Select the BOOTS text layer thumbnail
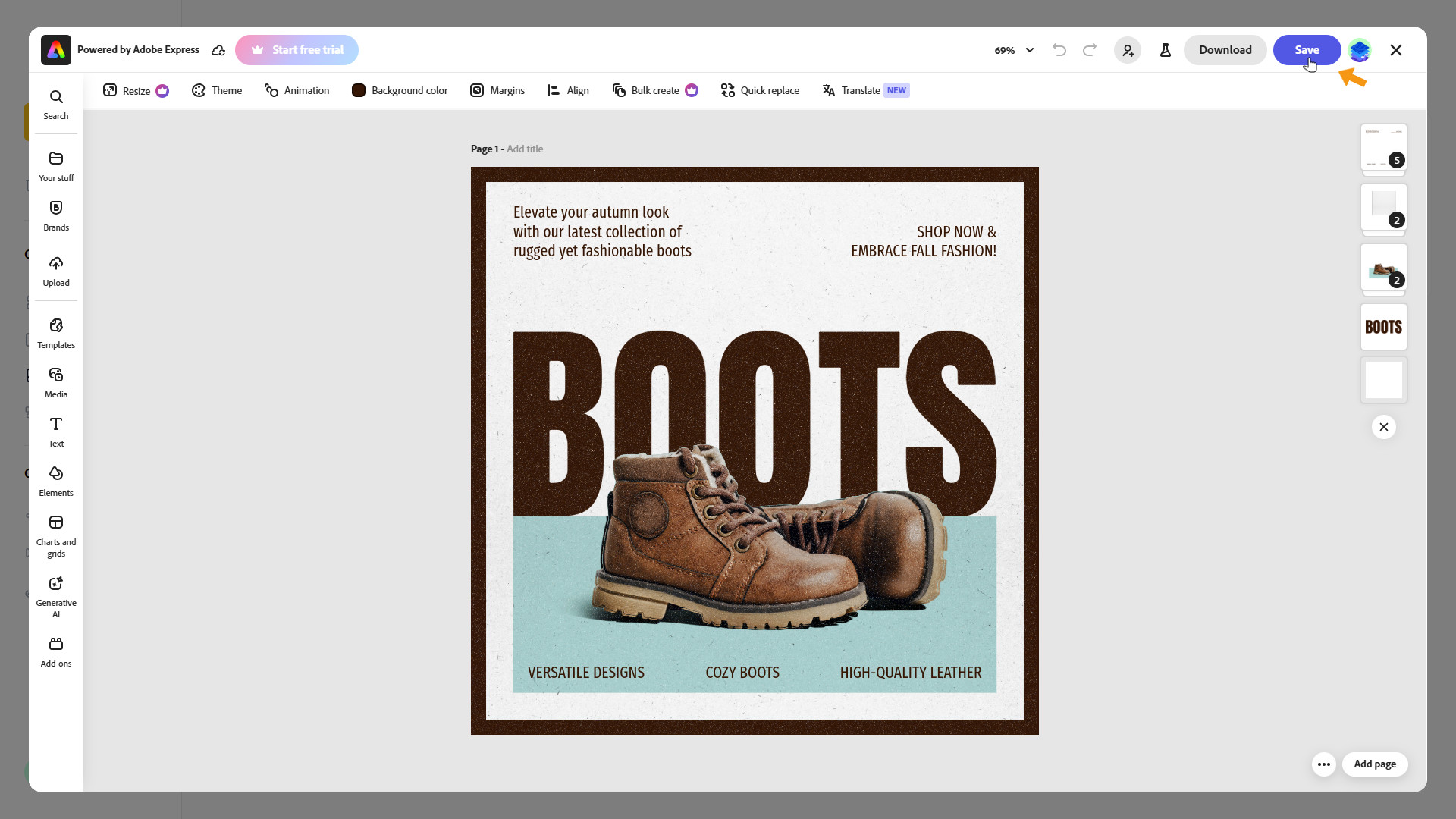Screen dimensions: 1456x819 coord(1383,327)
